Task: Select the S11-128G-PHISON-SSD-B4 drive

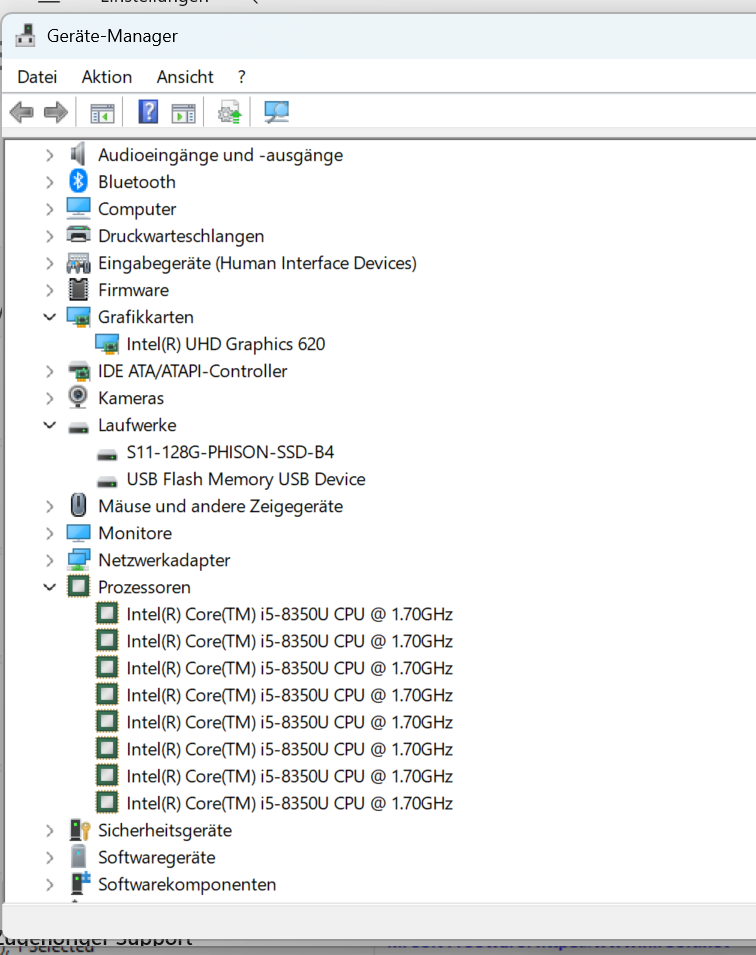Action: point(230,452)
